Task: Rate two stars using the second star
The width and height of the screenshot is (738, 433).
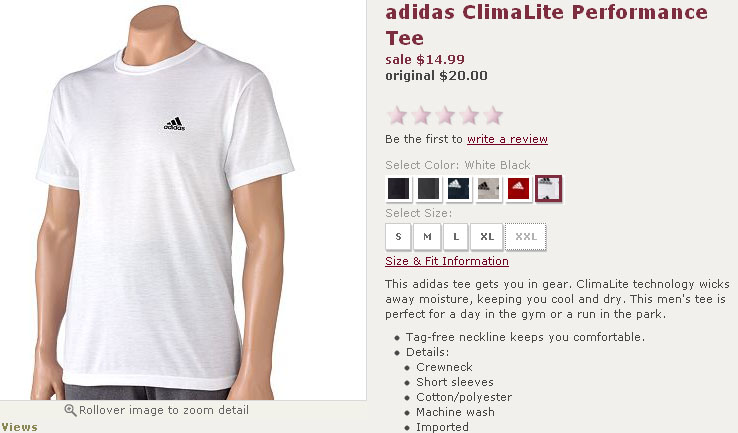Action: click(421, 115)
